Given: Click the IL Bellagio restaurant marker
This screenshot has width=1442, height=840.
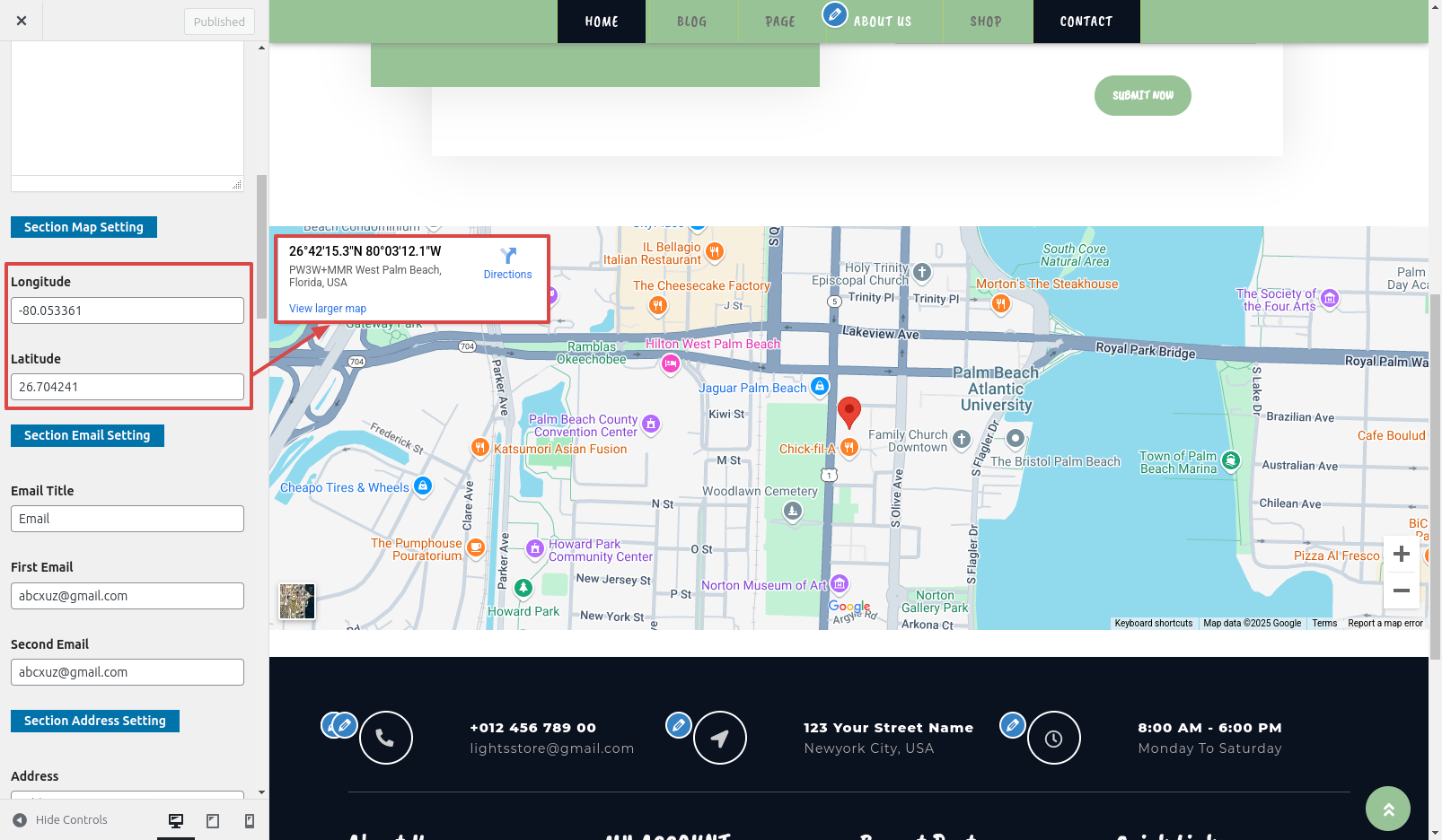Looking at the screenshot, I should [715, 251].
